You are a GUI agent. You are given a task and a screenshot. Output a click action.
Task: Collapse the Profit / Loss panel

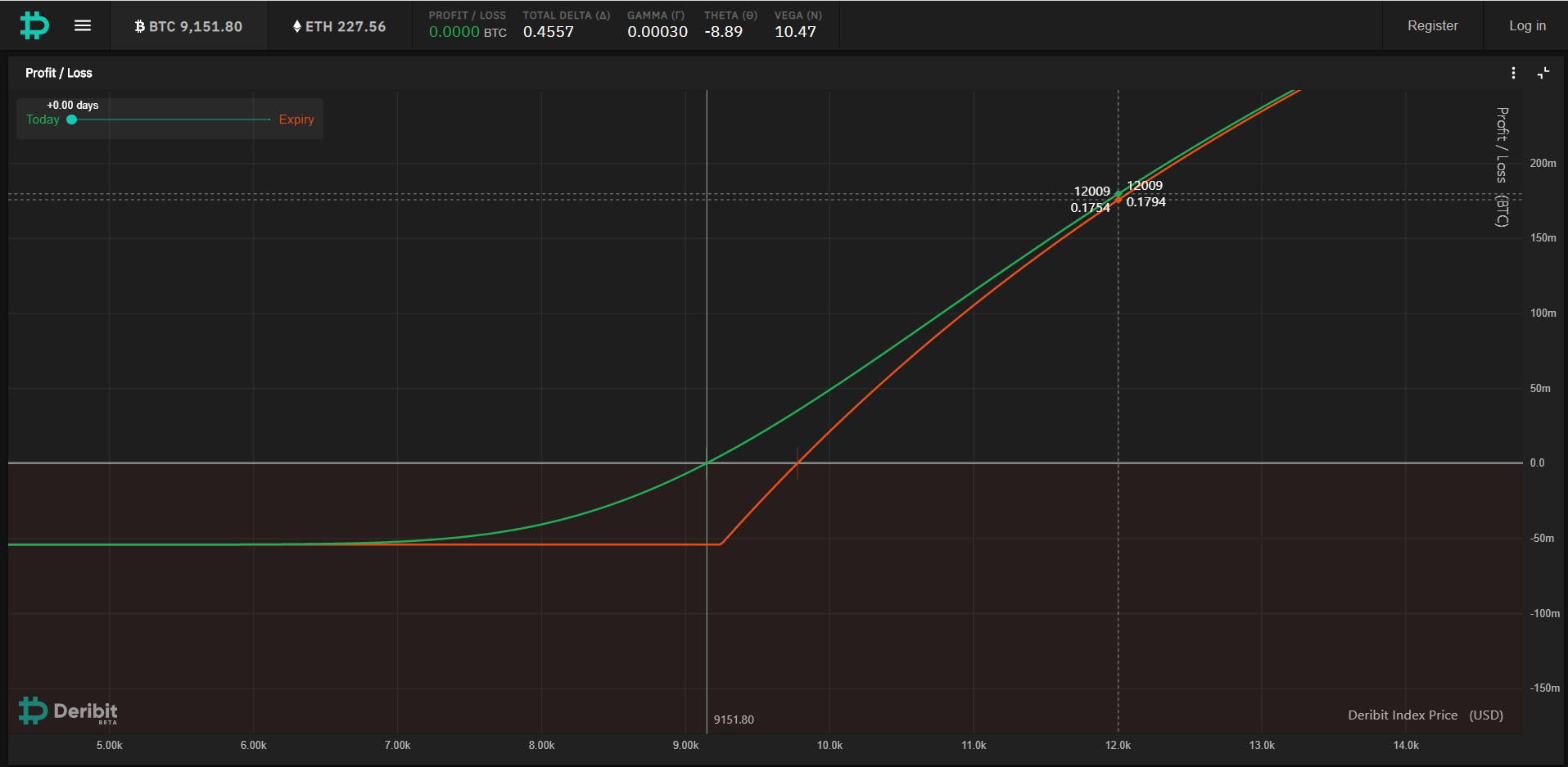tap(1543, 73)
